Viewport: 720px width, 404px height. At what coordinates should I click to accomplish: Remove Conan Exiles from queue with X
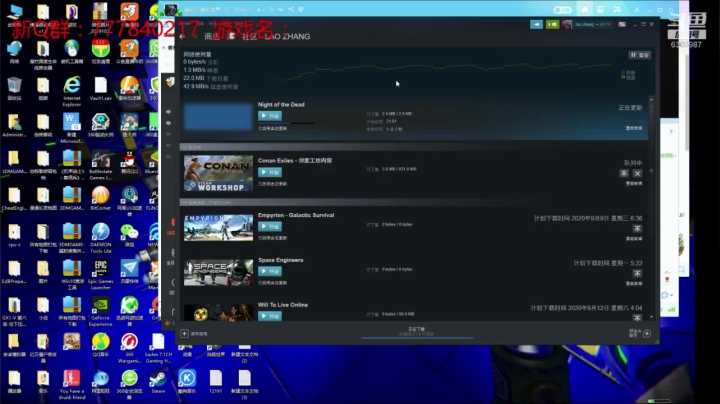point(637,173)
